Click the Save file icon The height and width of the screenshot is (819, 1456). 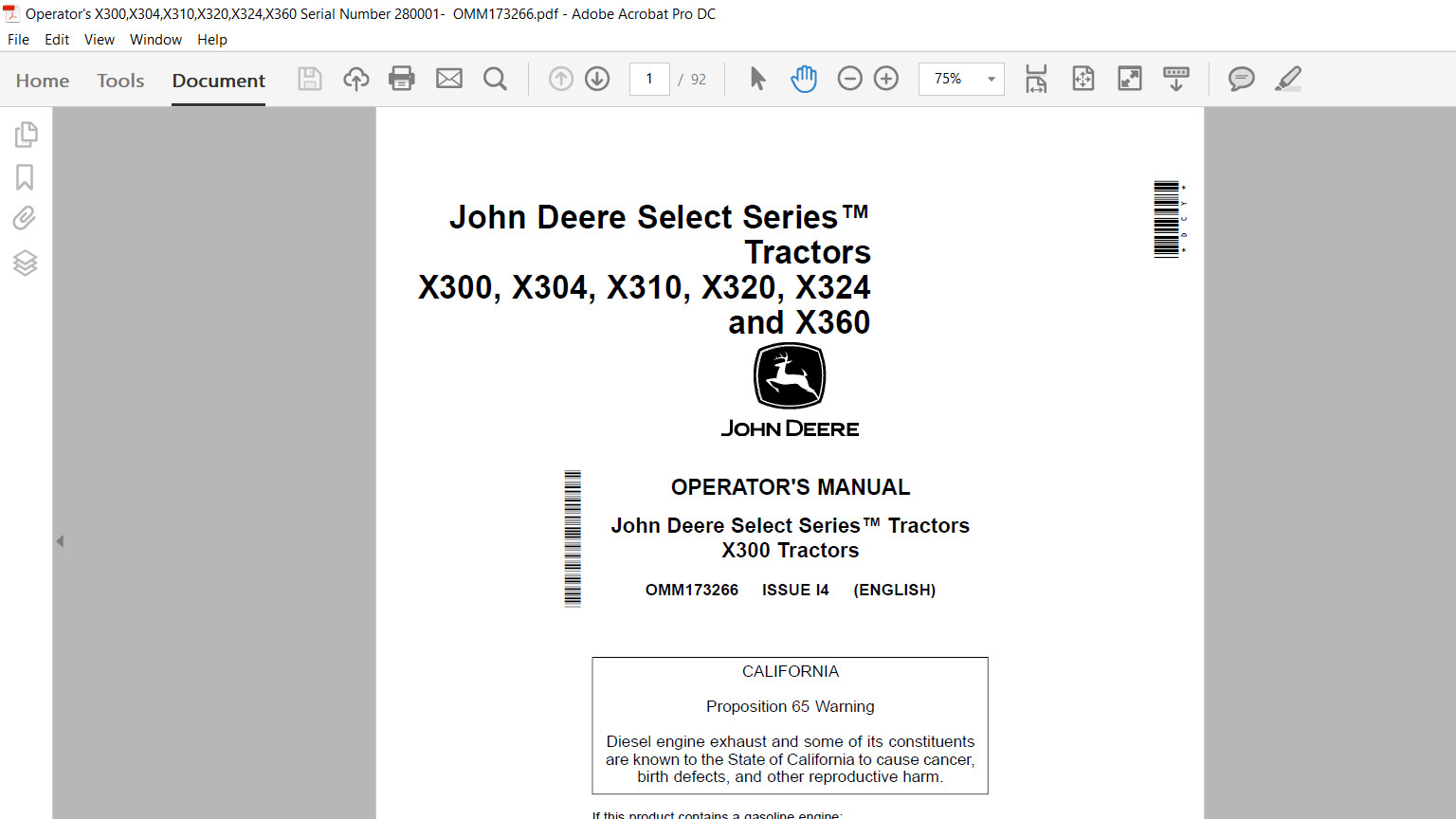pos(310,79)
